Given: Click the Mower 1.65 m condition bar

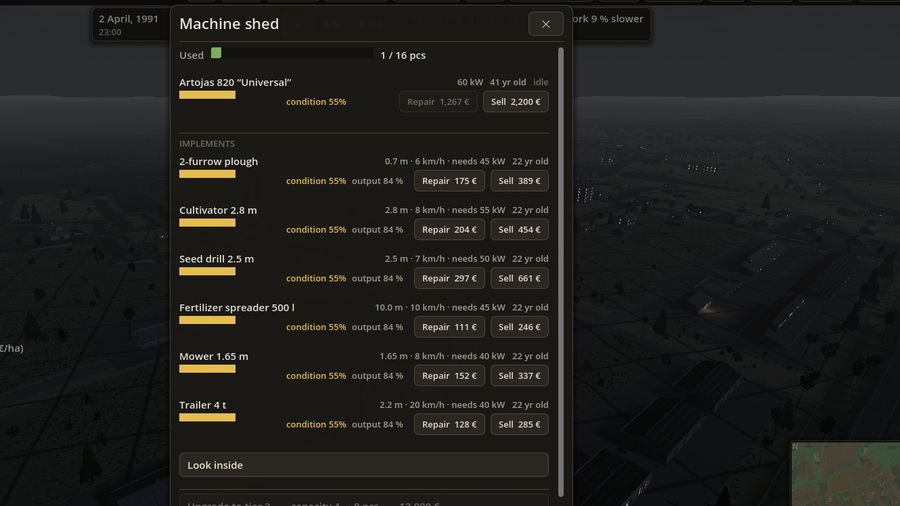Looking at the screenshot, I should 207,369.
